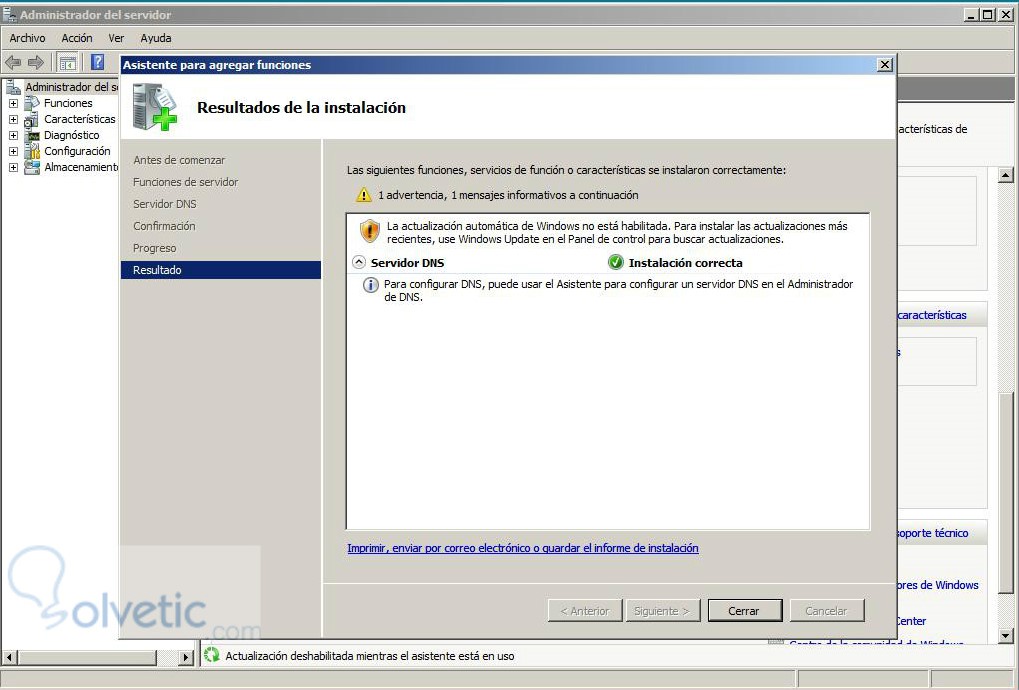Click the blue information icon beside DNS message
This screenshot has width=1019, height=690.
tap(370, 285)
